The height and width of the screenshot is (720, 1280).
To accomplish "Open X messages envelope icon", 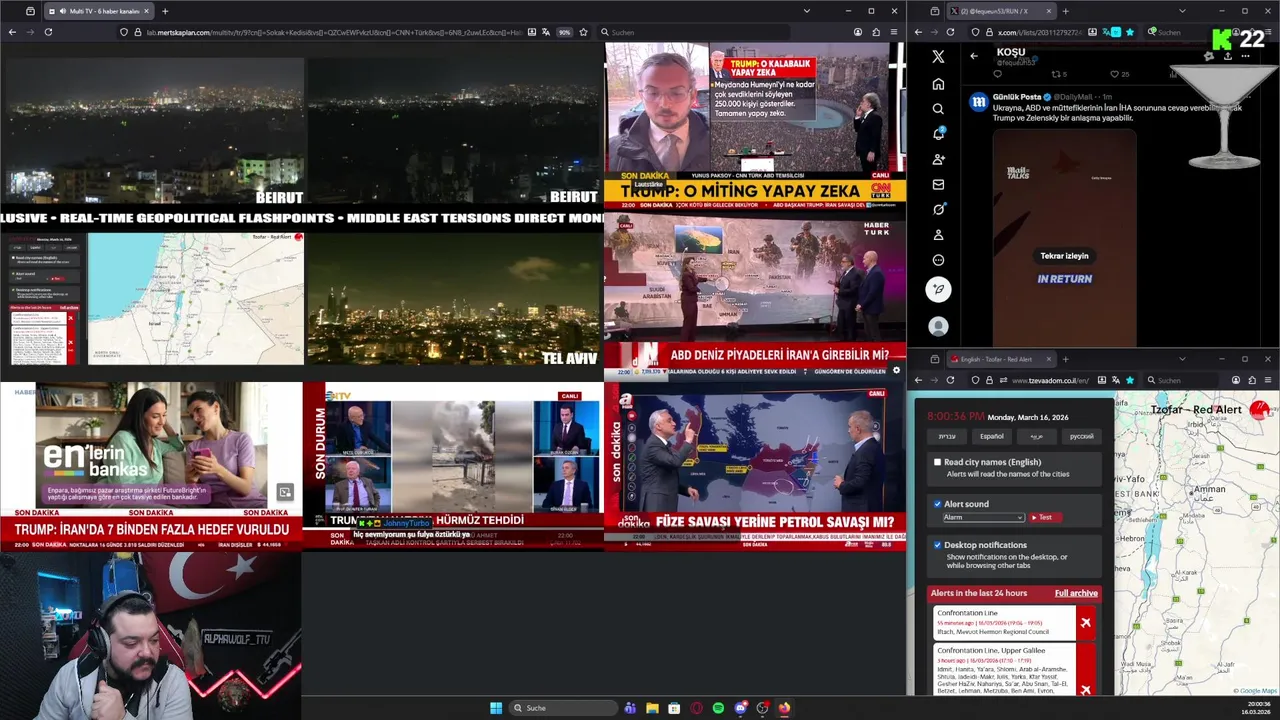I will pyautogui.click(x=938, y=184).
